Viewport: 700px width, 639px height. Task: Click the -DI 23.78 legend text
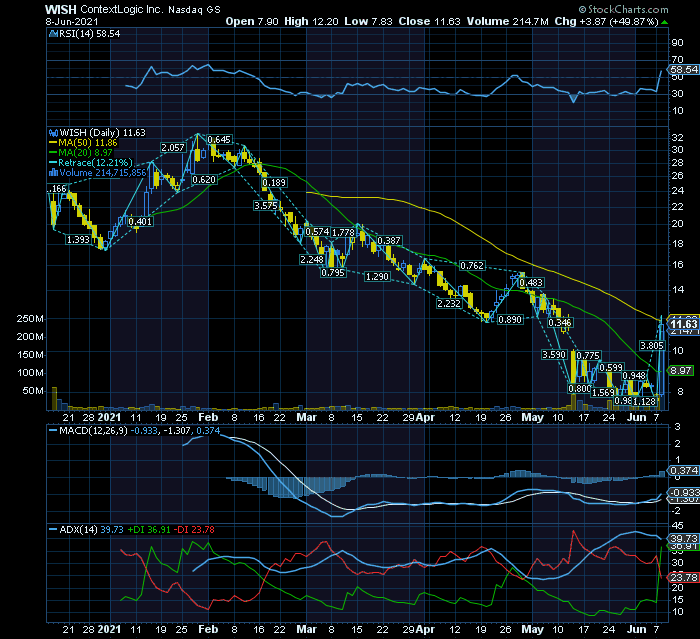pyautogui.click(x=194, y=530)
